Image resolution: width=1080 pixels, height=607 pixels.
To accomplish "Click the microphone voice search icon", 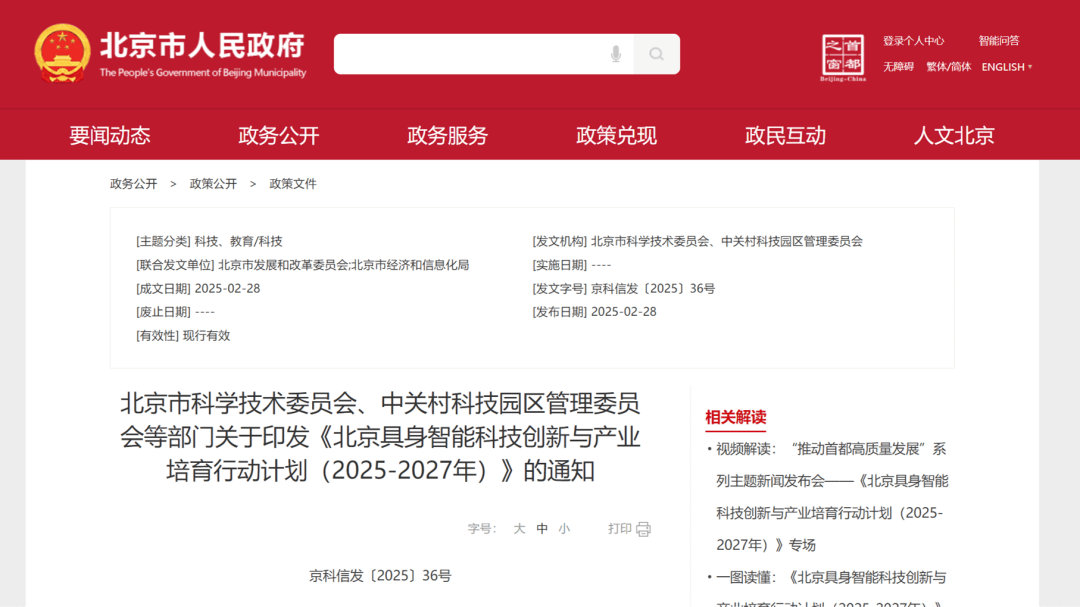I will tap(616, 54).
